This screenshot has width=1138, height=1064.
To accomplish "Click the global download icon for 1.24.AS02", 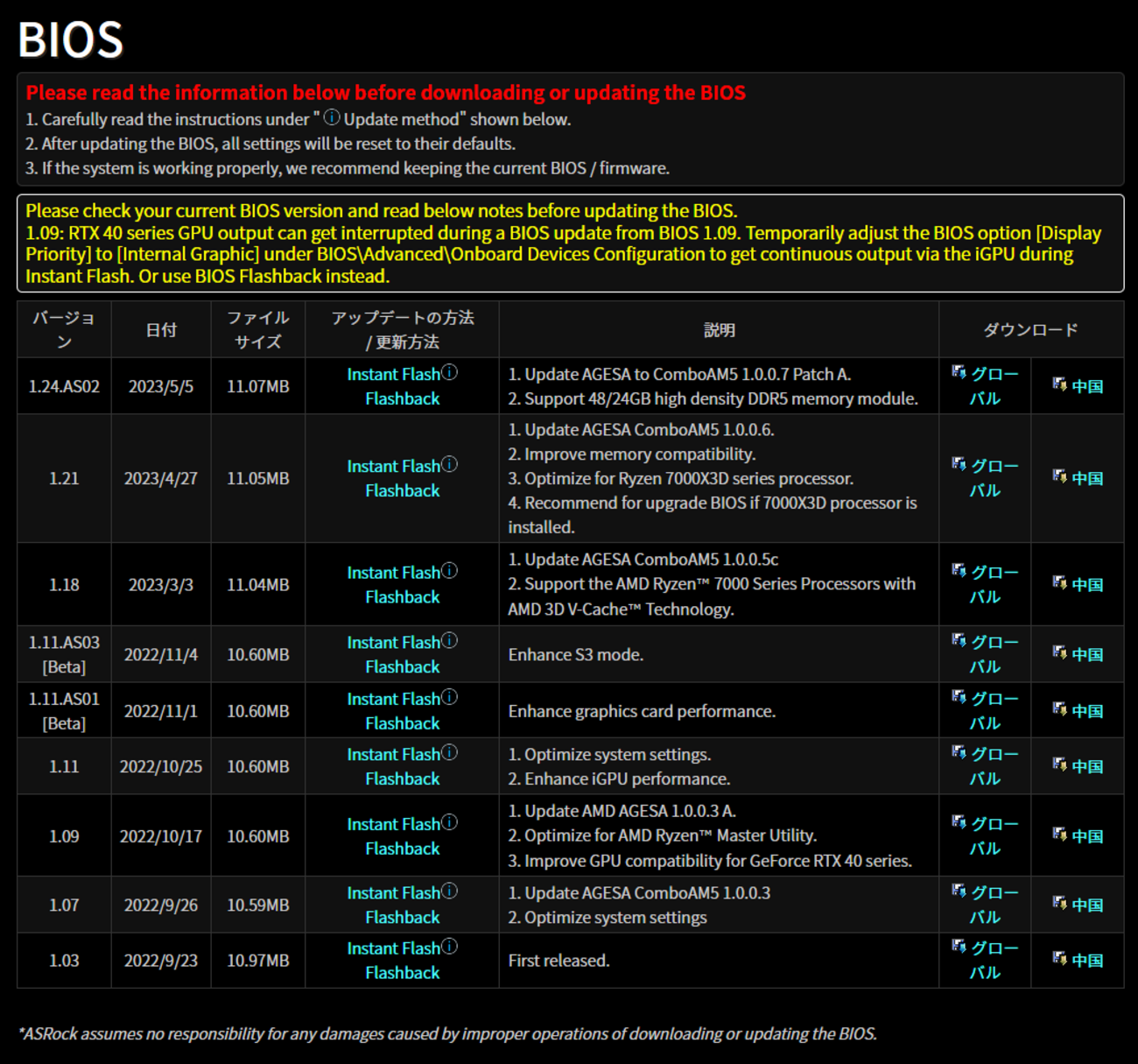I will point(959,372).
